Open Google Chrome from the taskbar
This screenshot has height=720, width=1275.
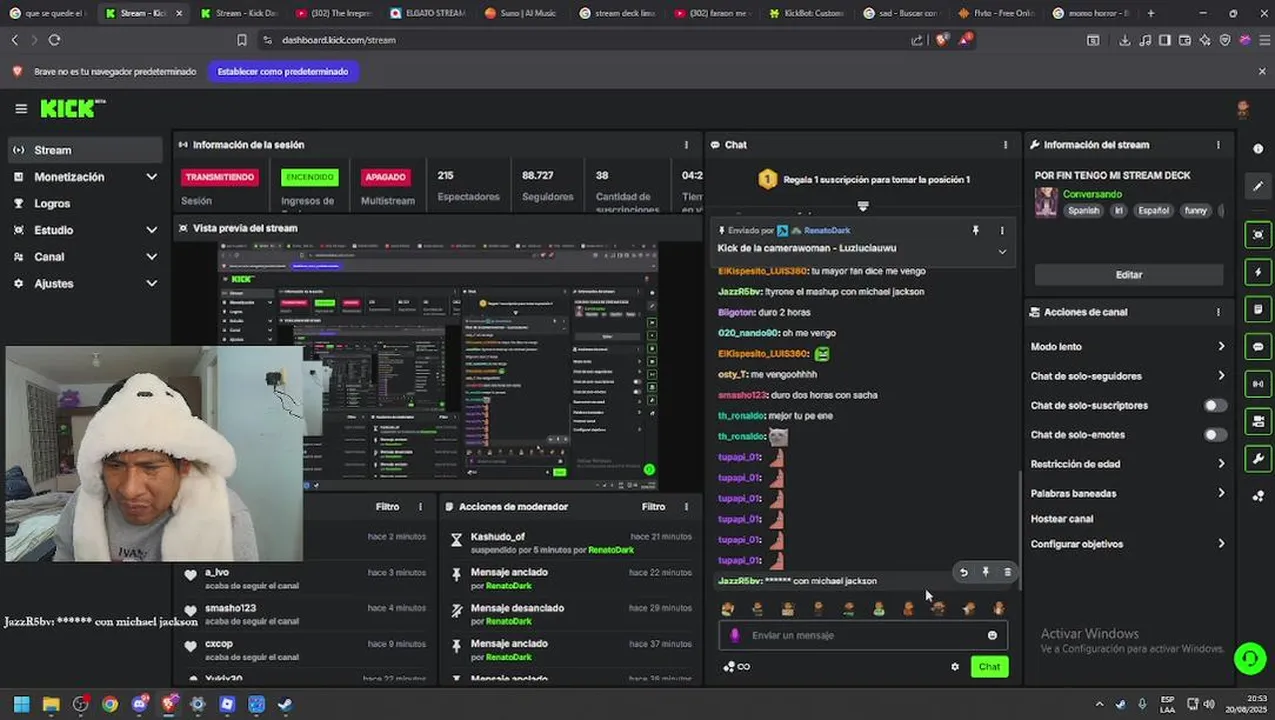pos(110,704)
